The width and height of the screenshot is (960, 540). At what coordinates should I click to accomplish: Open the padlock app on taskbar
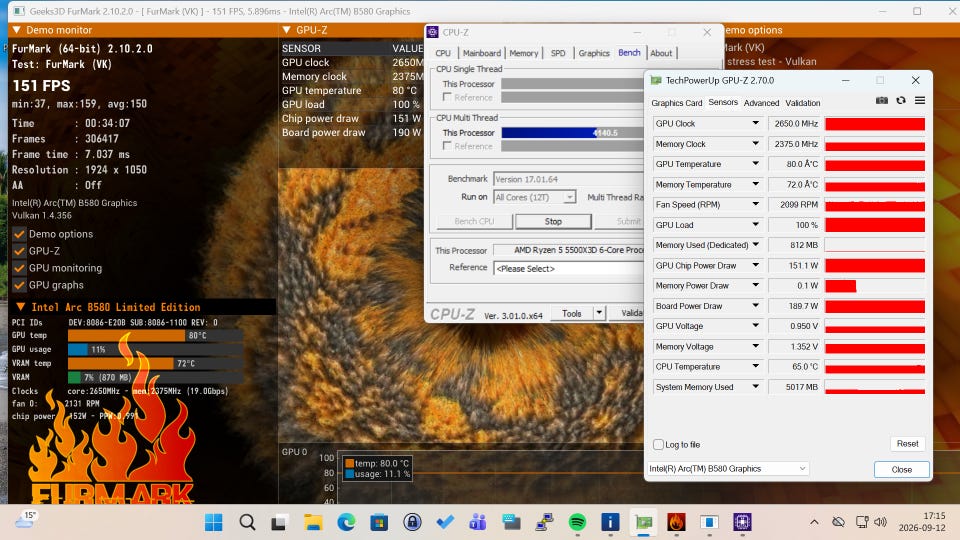tap(412, 522)
